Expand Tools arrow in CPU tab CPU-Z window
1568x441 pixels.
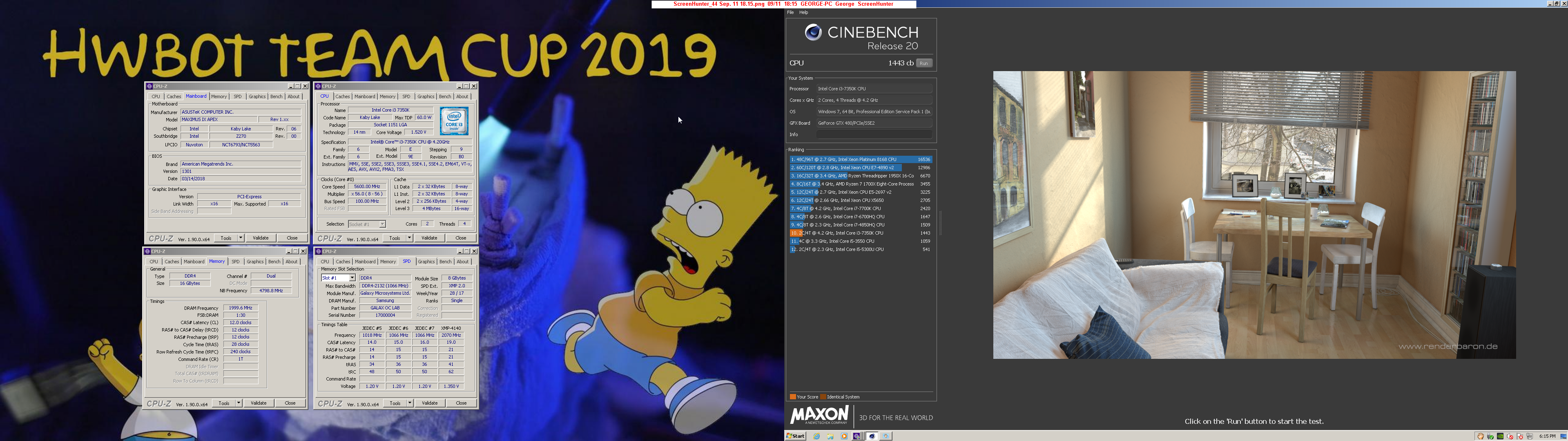(x=409, y=238)
